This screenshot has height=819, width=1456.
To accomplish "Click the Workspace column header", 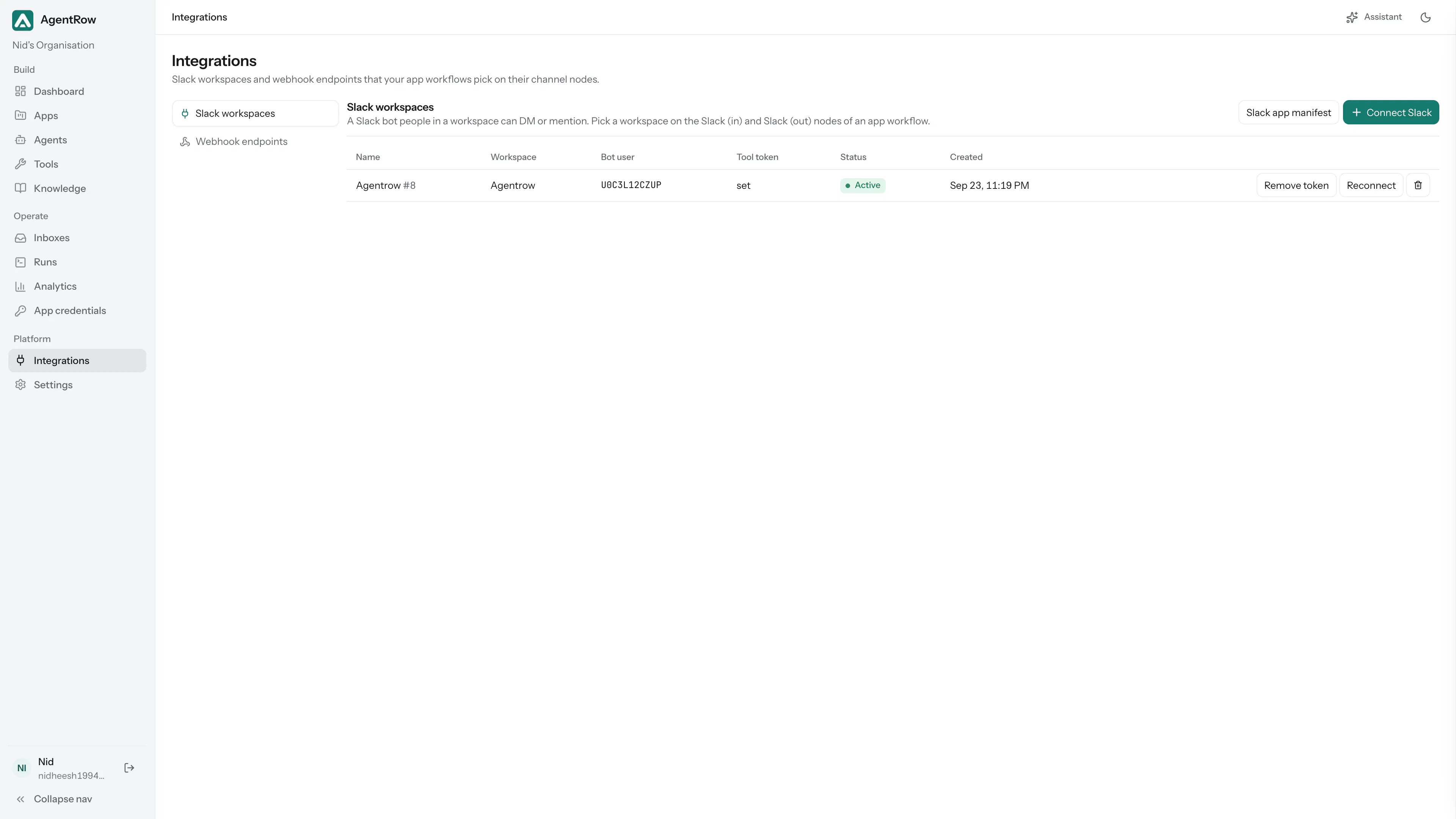I will 513,157.
